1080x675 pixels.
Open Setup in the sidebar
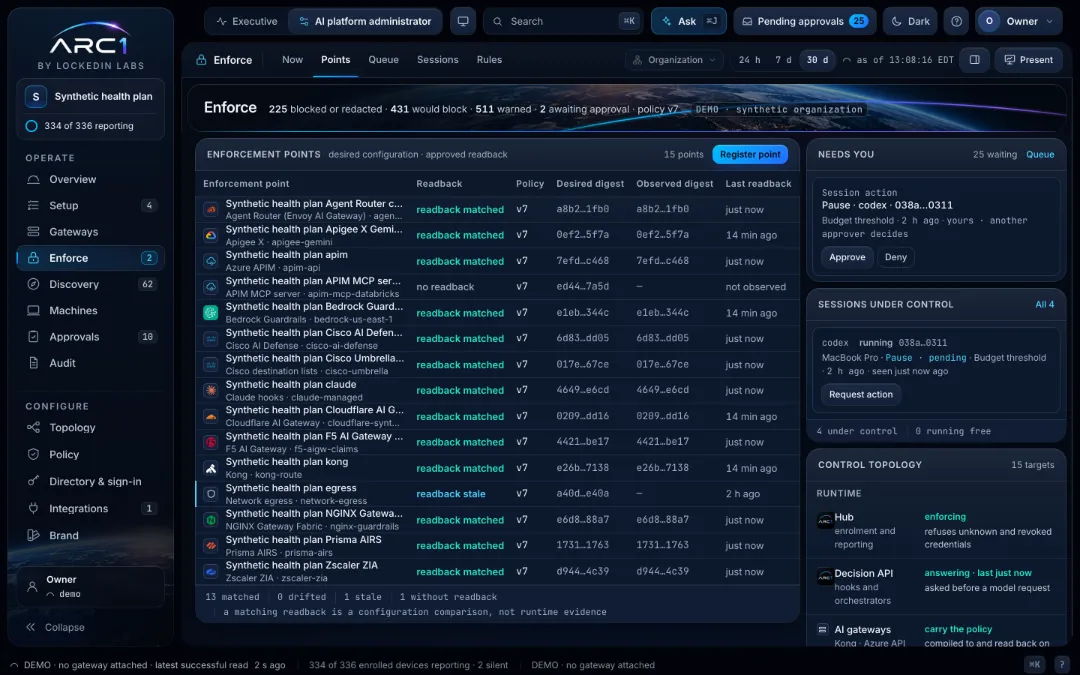point(90,205)
